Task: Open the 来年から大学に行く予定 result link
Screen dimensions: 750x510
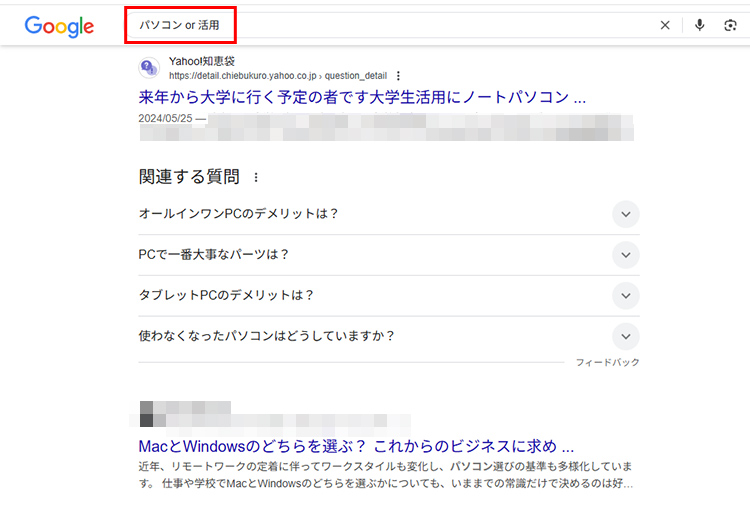Action: [x=362, y=98]
